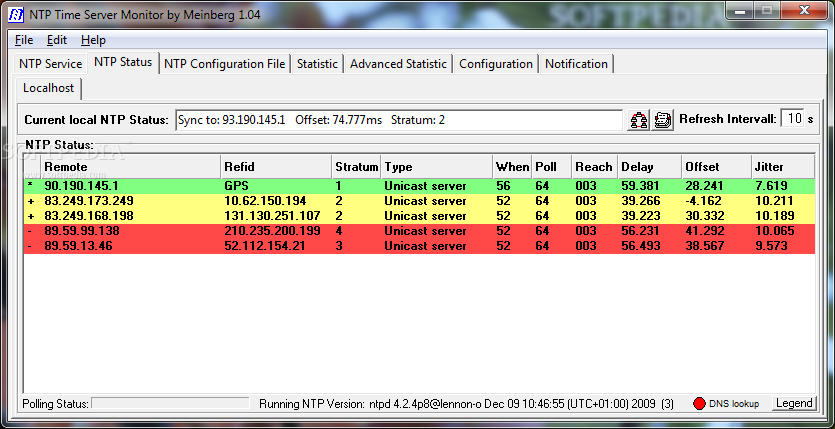Select the Localhost sub-tab
The width and height of the screenshot is (835, 429).
pyautogui.click(x=48, y=88)
